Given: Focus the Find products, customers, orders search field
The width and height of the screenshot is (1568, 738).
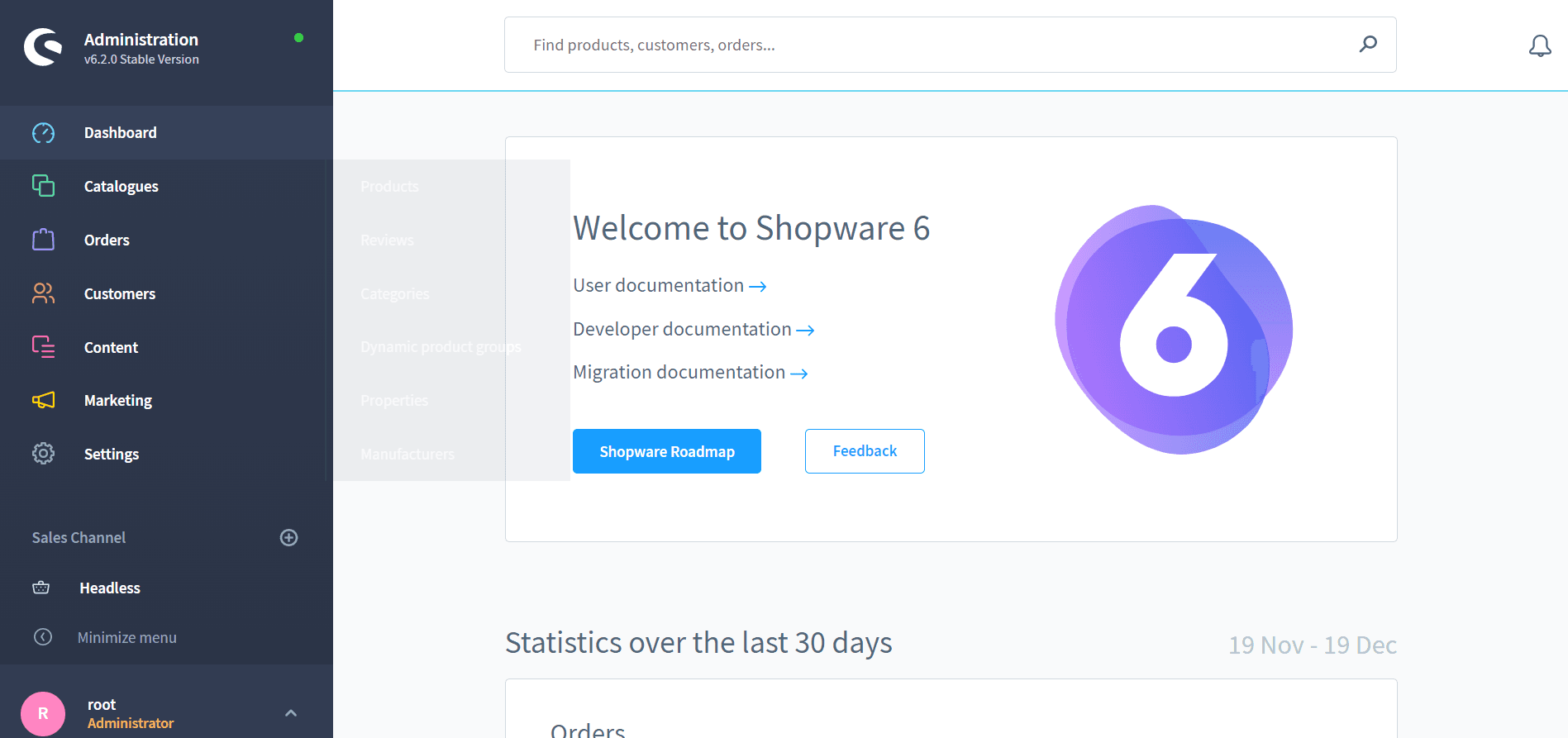Looking at the screenshot, I should coord(950,45).
